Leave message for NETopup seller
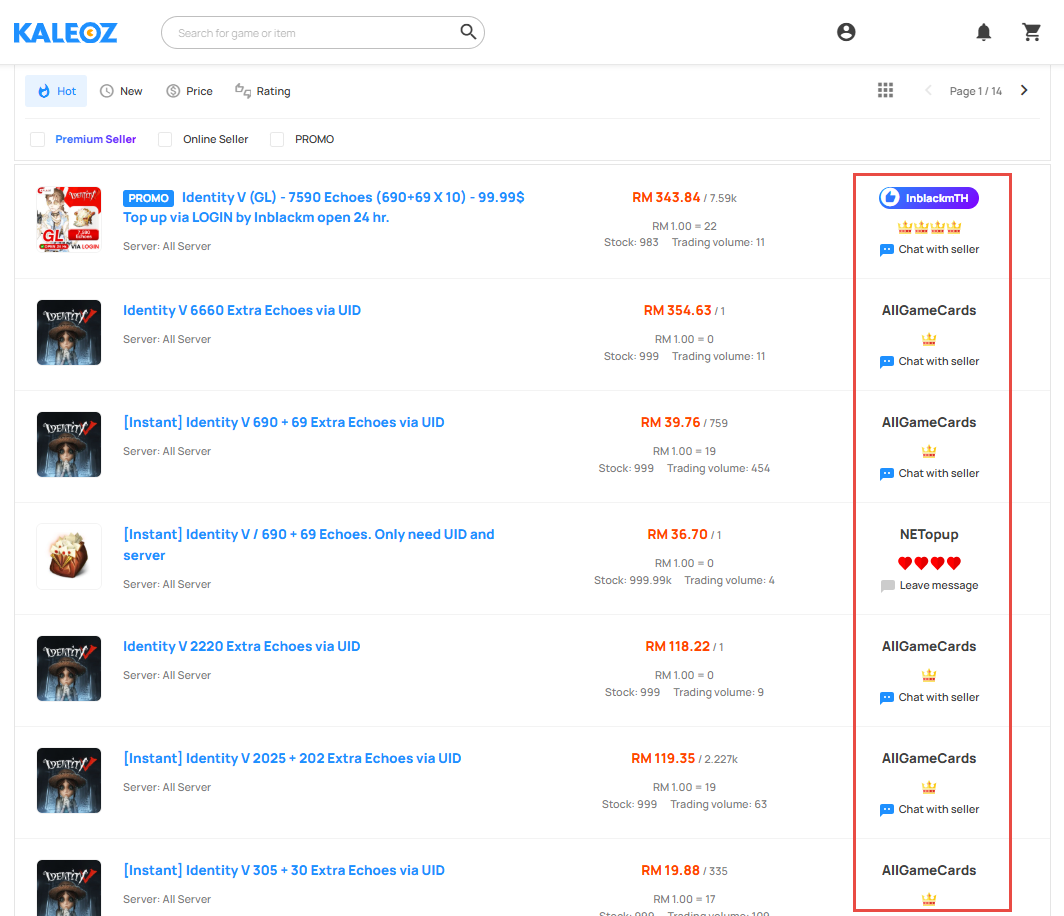 coord(929,586)
